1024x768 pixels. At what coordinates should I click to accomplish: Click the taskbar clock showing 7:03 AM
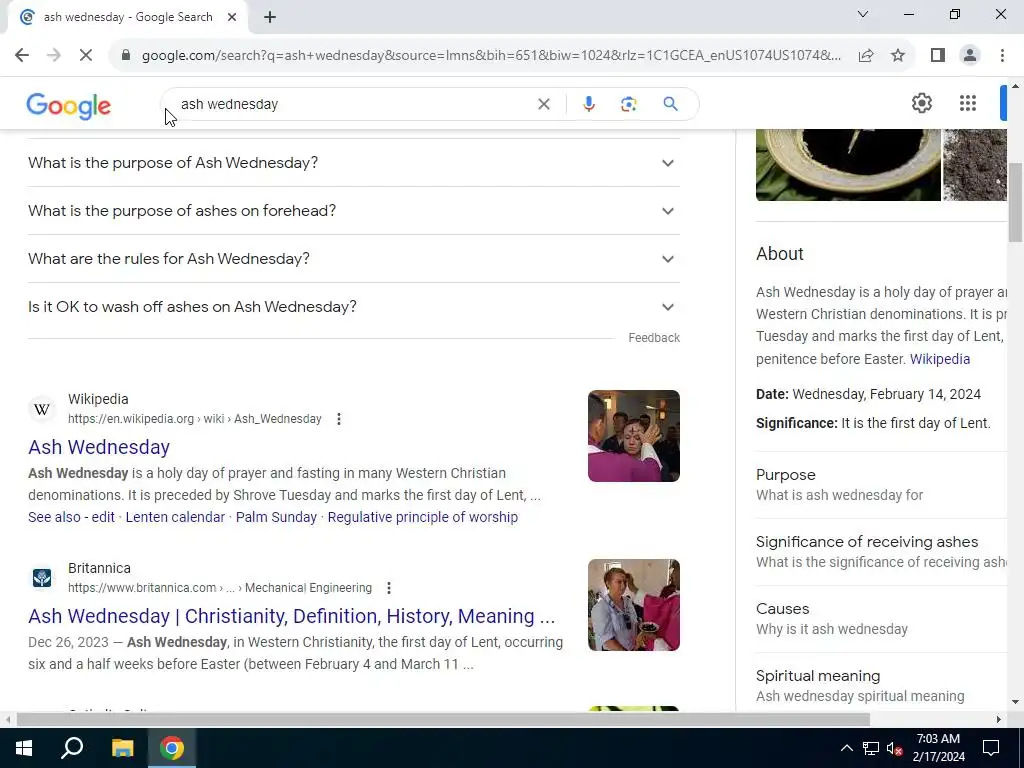tap(938, 748)
